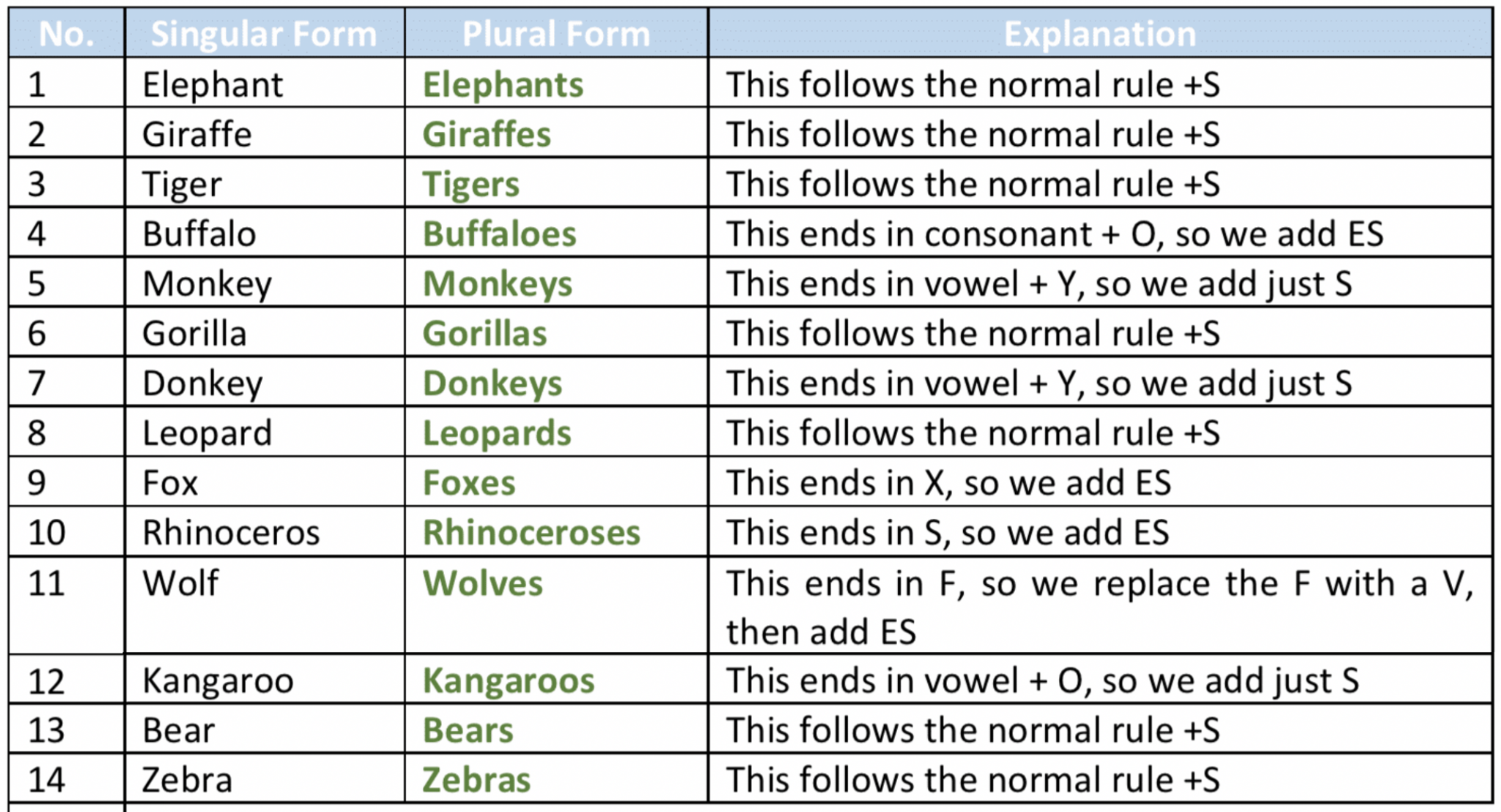This screenshot has width=1501, height=812.
Task: Click the 'Rhinoceroses' plural cell
Action: coord(556,532)
